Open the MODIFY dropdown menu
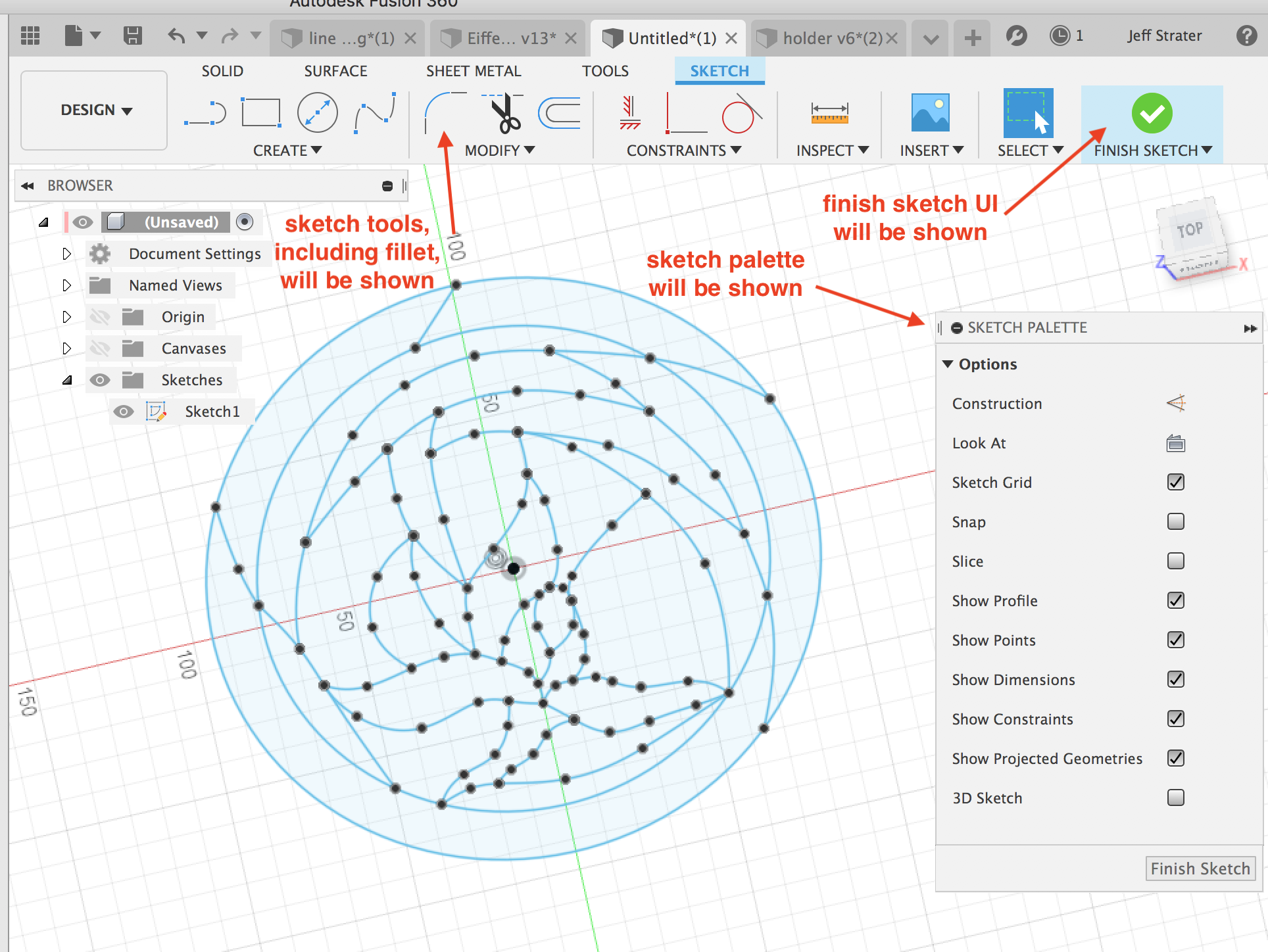Image resolution: width=1268 pixels, height=952 pixels. click(500, 151)
